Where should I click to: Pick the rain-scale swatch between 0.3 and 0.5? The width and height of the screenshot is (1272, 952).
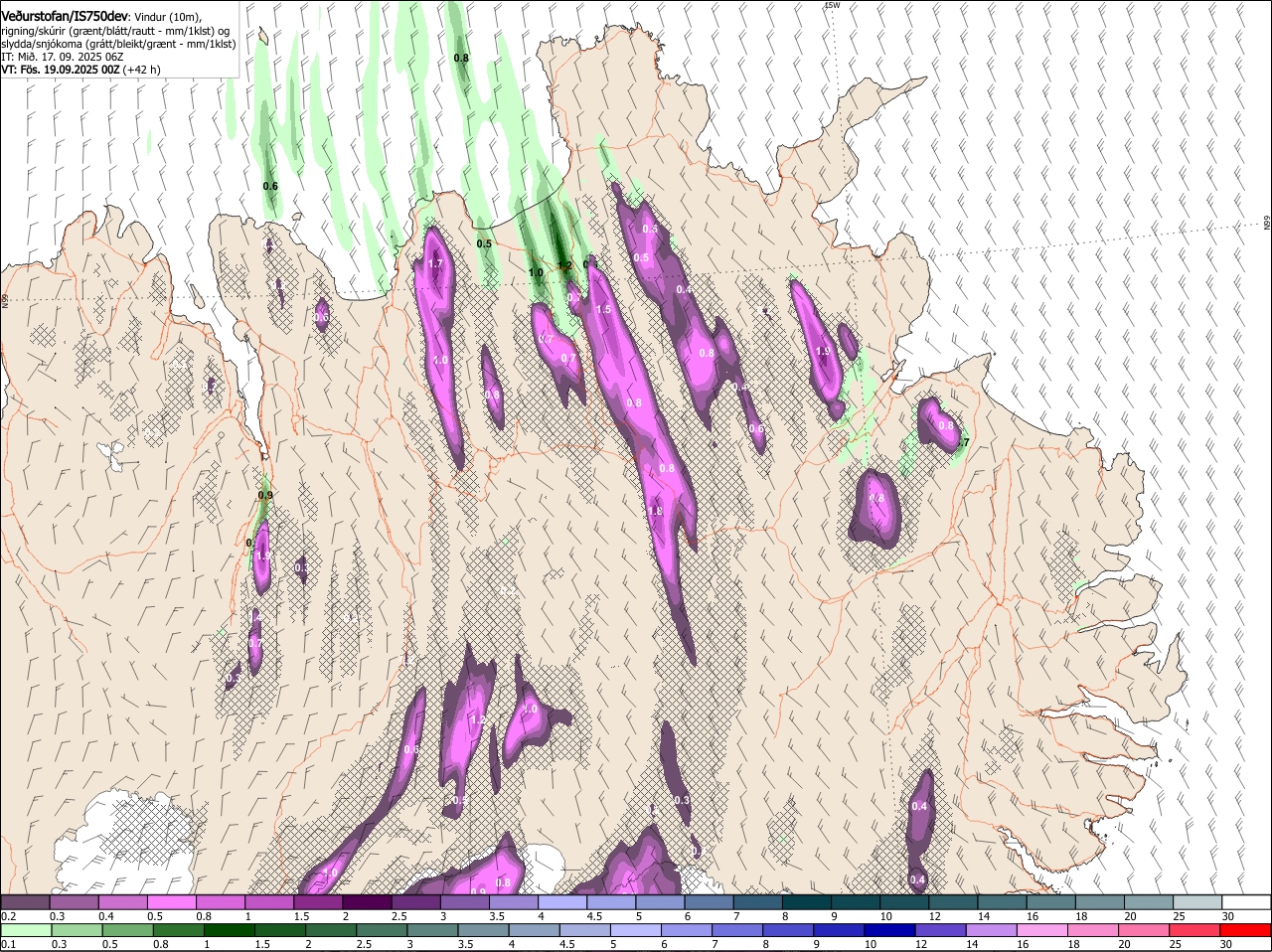[x=77, y=930]
